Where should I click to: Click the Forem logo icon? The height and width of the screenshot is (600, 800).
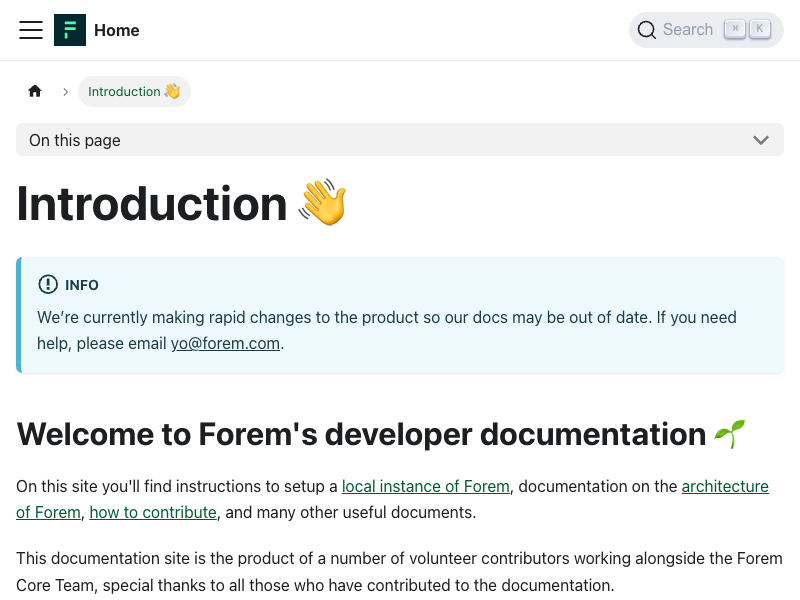click(x=70, y=30)
